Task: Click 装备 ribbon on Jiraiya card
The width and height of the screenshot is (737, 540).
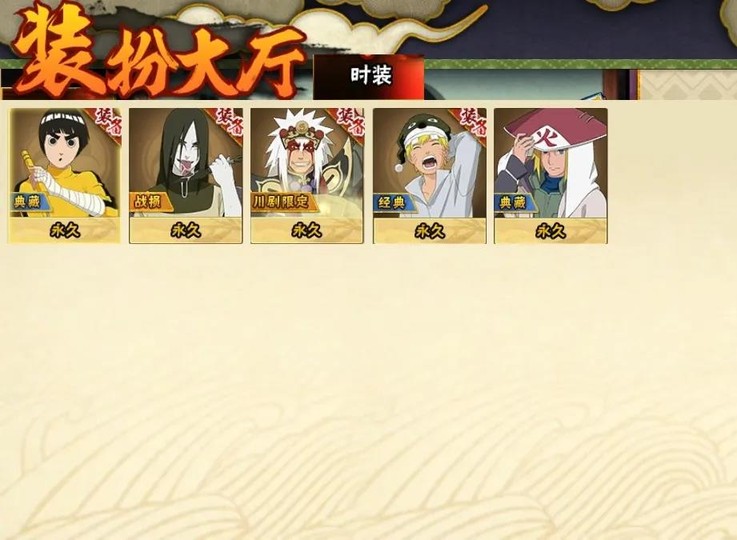Action: pos(352,121)
